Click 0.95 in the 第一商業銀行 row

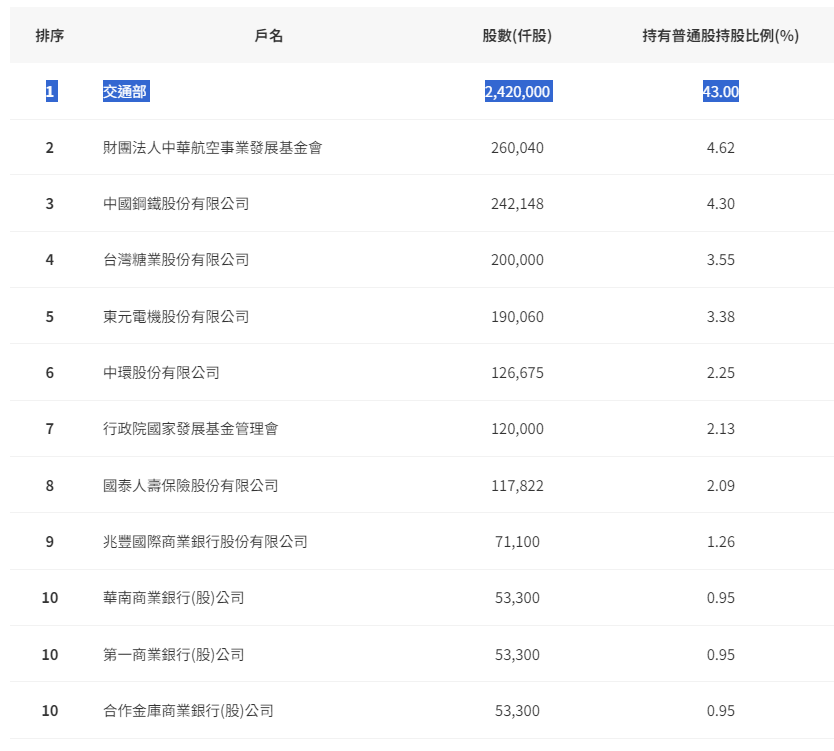coord(721,655)
